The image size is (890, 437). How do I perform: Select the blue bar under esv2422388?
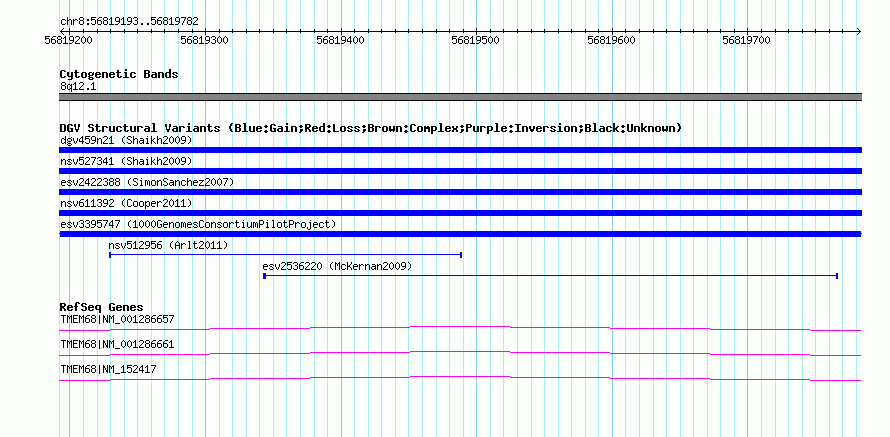[460, 192]
